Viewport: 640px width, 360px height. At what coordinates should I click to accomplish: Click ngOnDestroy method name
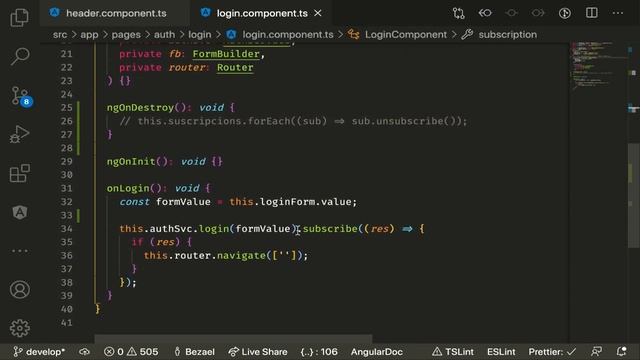tap(140, 108)
